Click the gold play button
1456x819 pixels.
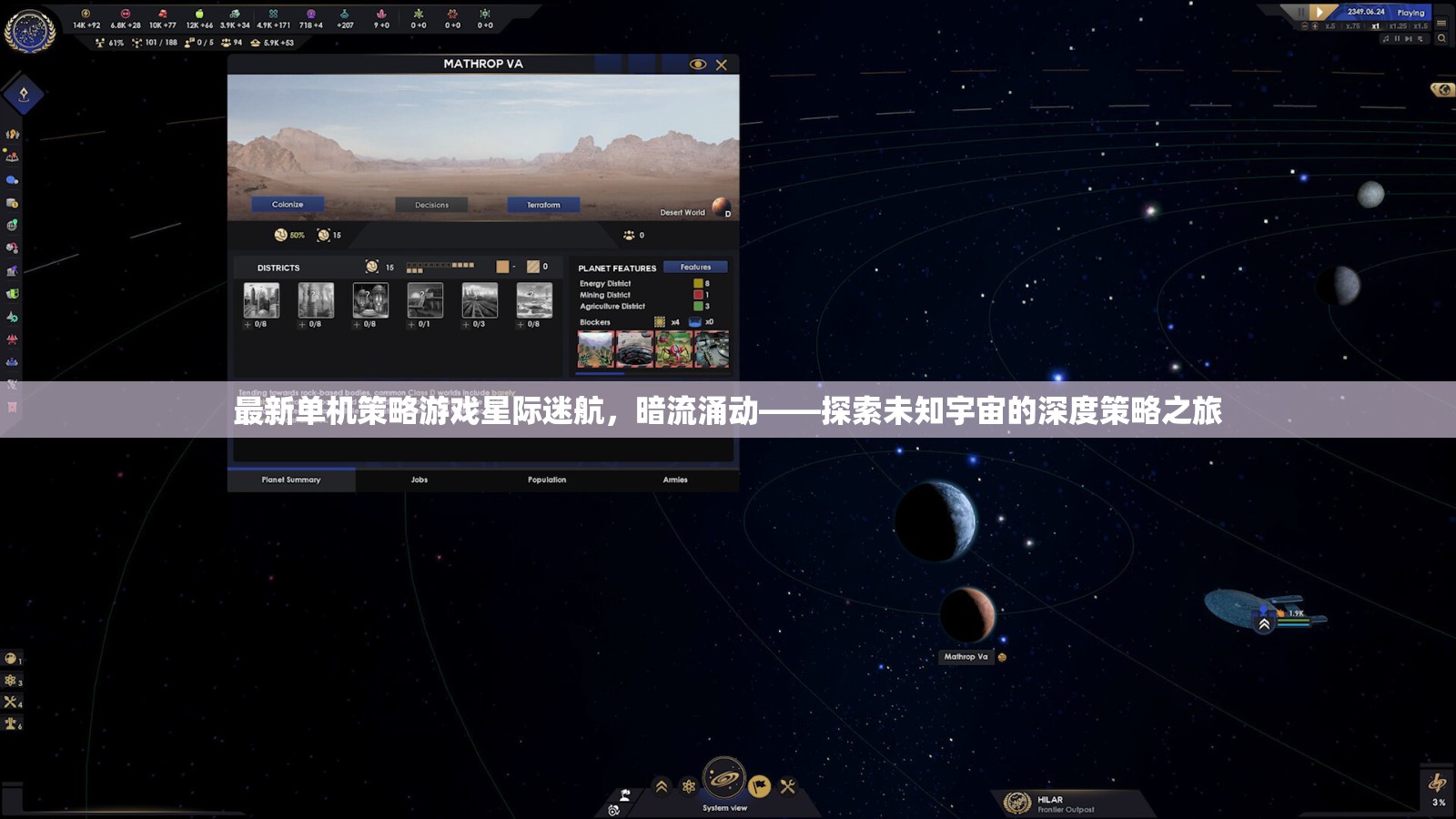point(1319,12)
